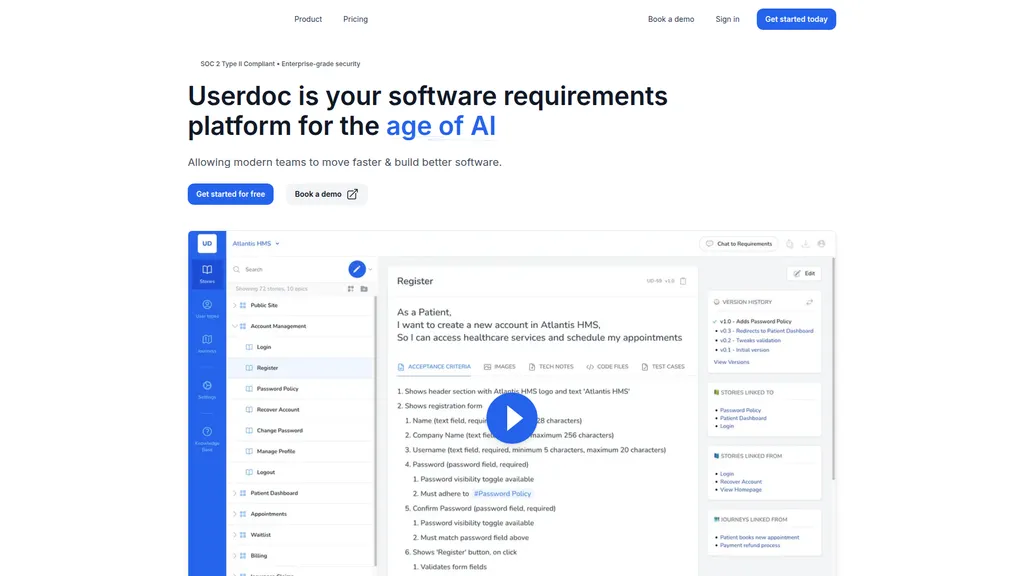Switch to the Tech Notes tab
Viewport: 1024px width, 576px height.
tap(551, 367)
